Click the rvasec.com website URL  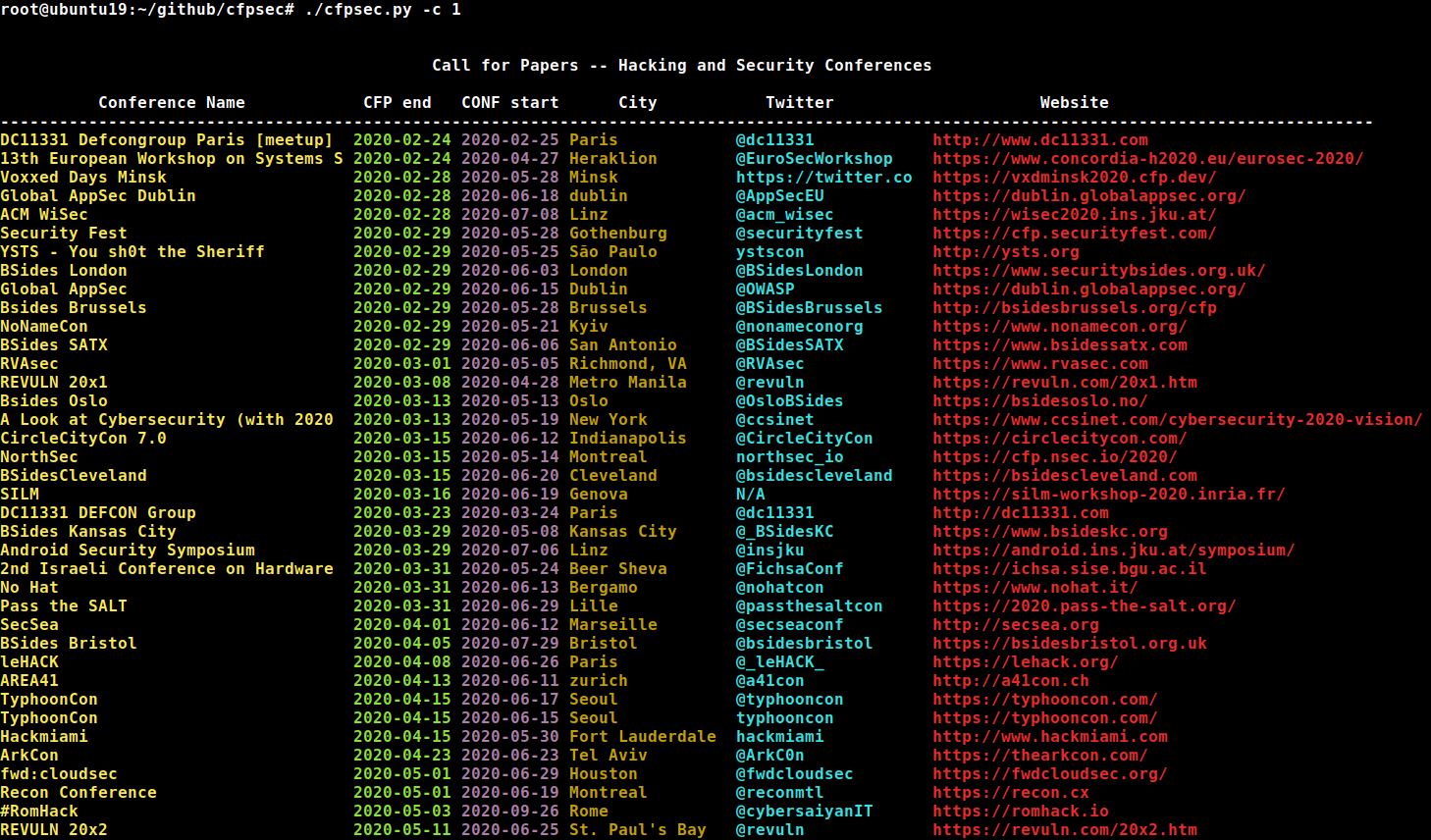(1040, 363)
